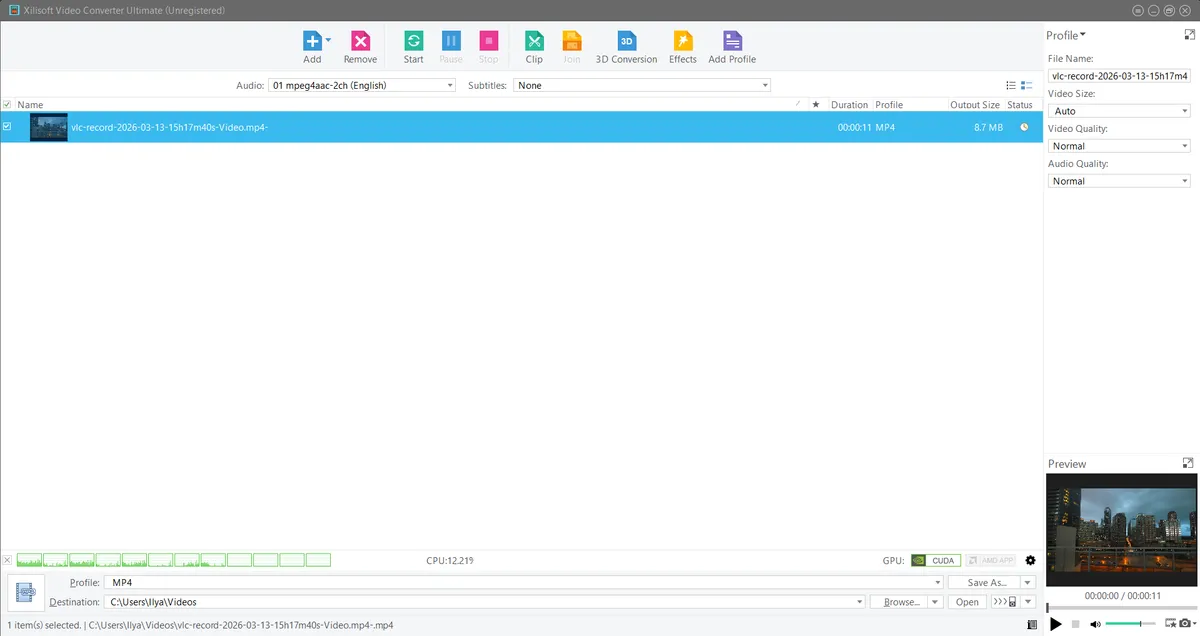Expand the Video Quality dropdown
Screen dimensions: 1200x636
(x=1118, y=146)
